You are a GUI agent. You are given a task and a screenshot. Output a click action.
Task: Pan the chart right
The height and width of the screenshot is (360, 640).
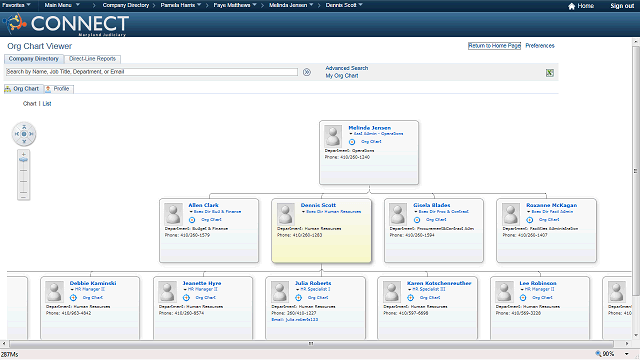pos(31,134)
